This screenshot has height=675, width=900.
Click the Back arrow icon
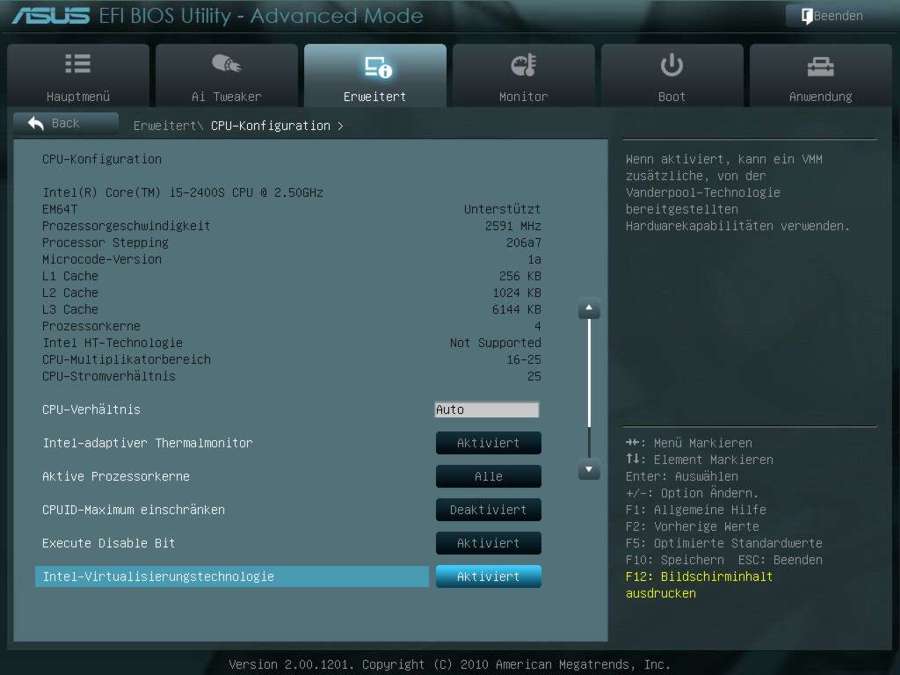(x=36, y=123)
